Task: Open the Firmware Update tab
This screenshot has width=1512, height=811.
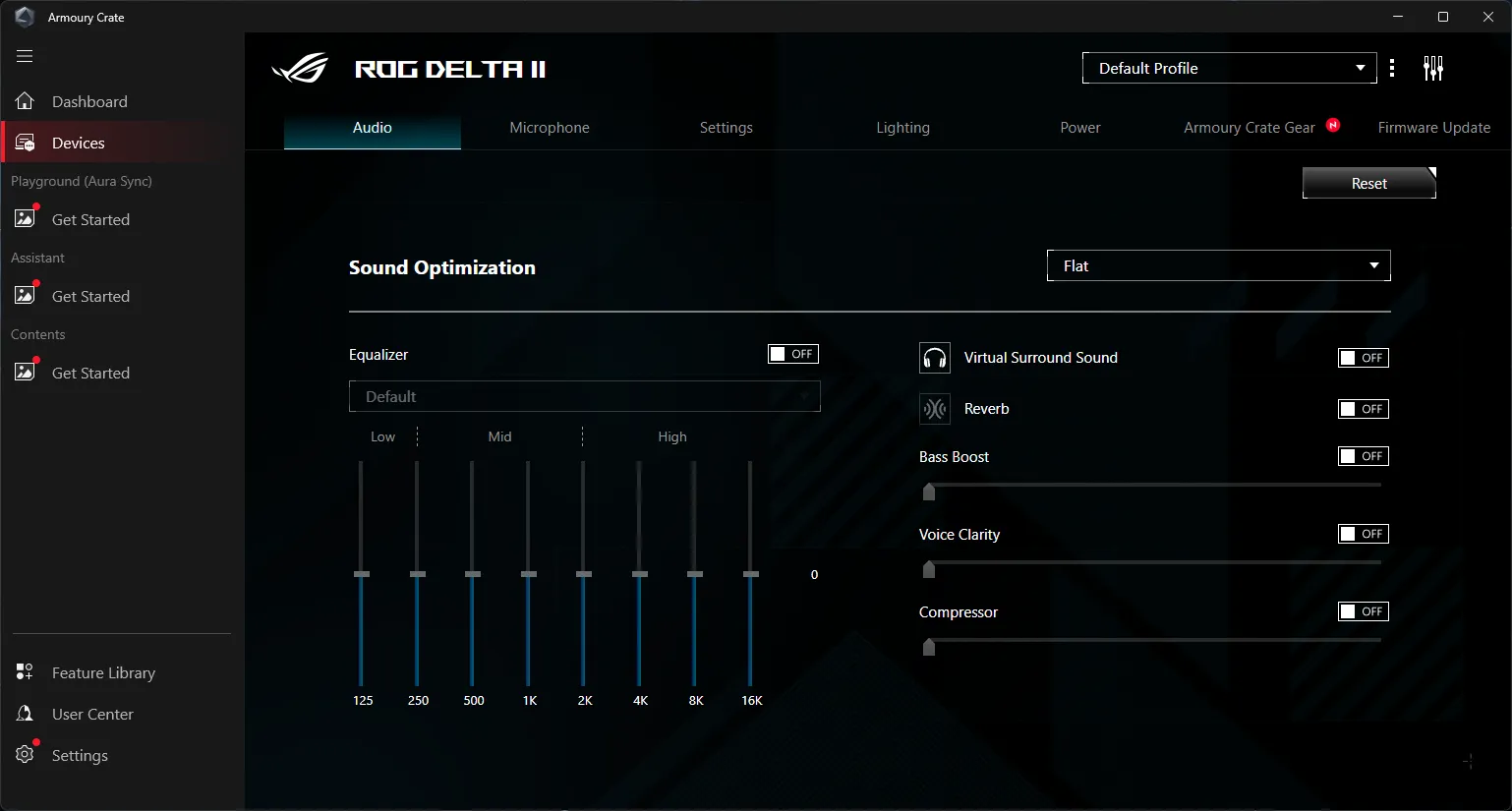Action: 1434,128
